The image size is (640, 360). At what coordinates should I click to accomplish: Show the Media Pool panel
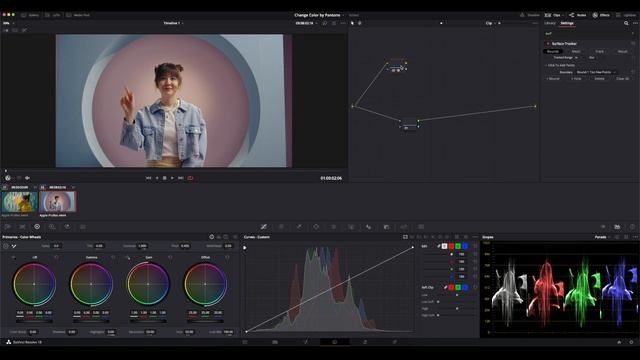(78, 15)
